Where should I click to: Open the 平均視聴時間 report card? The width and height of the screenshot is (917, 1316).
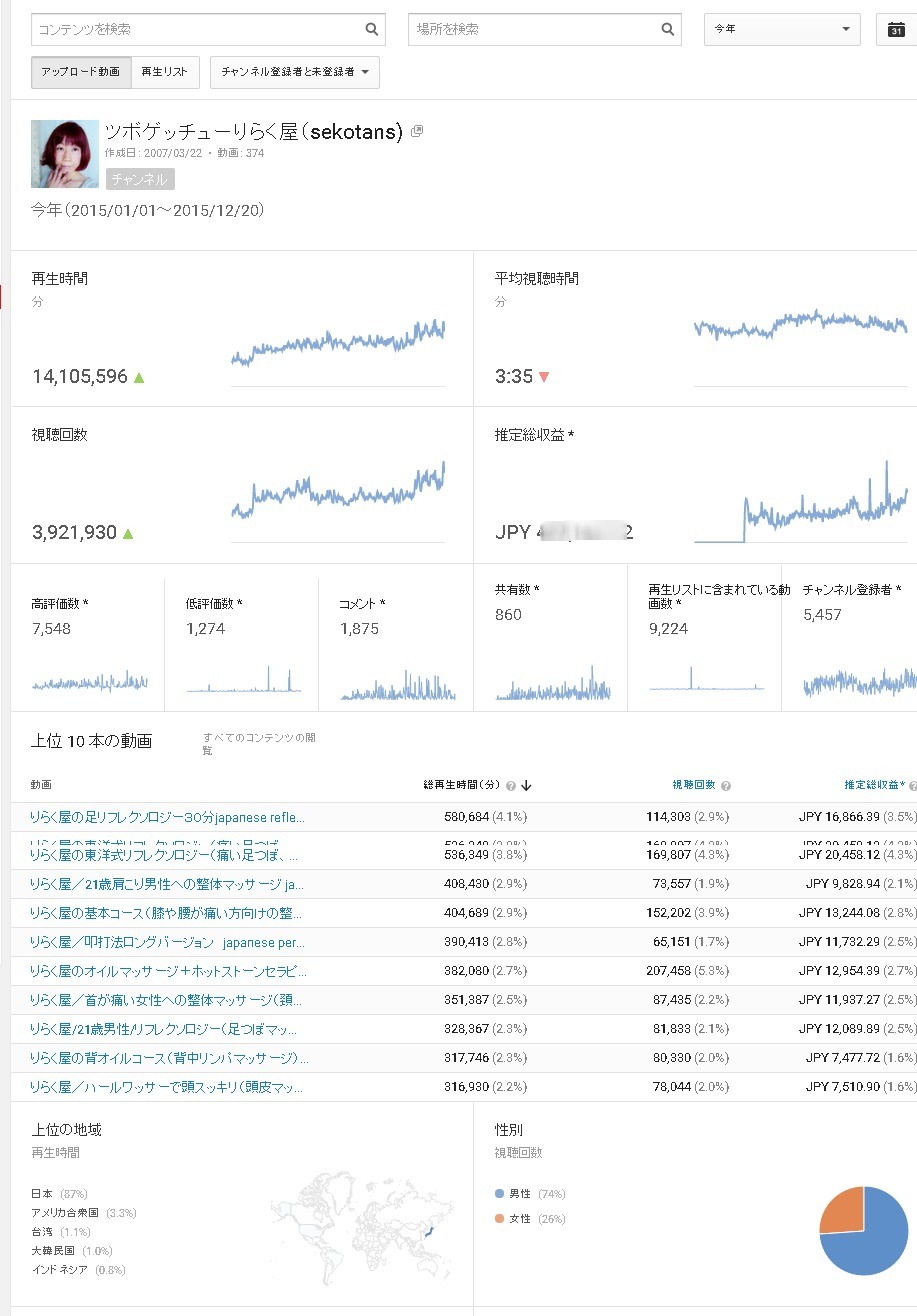[x=696, y=329]
